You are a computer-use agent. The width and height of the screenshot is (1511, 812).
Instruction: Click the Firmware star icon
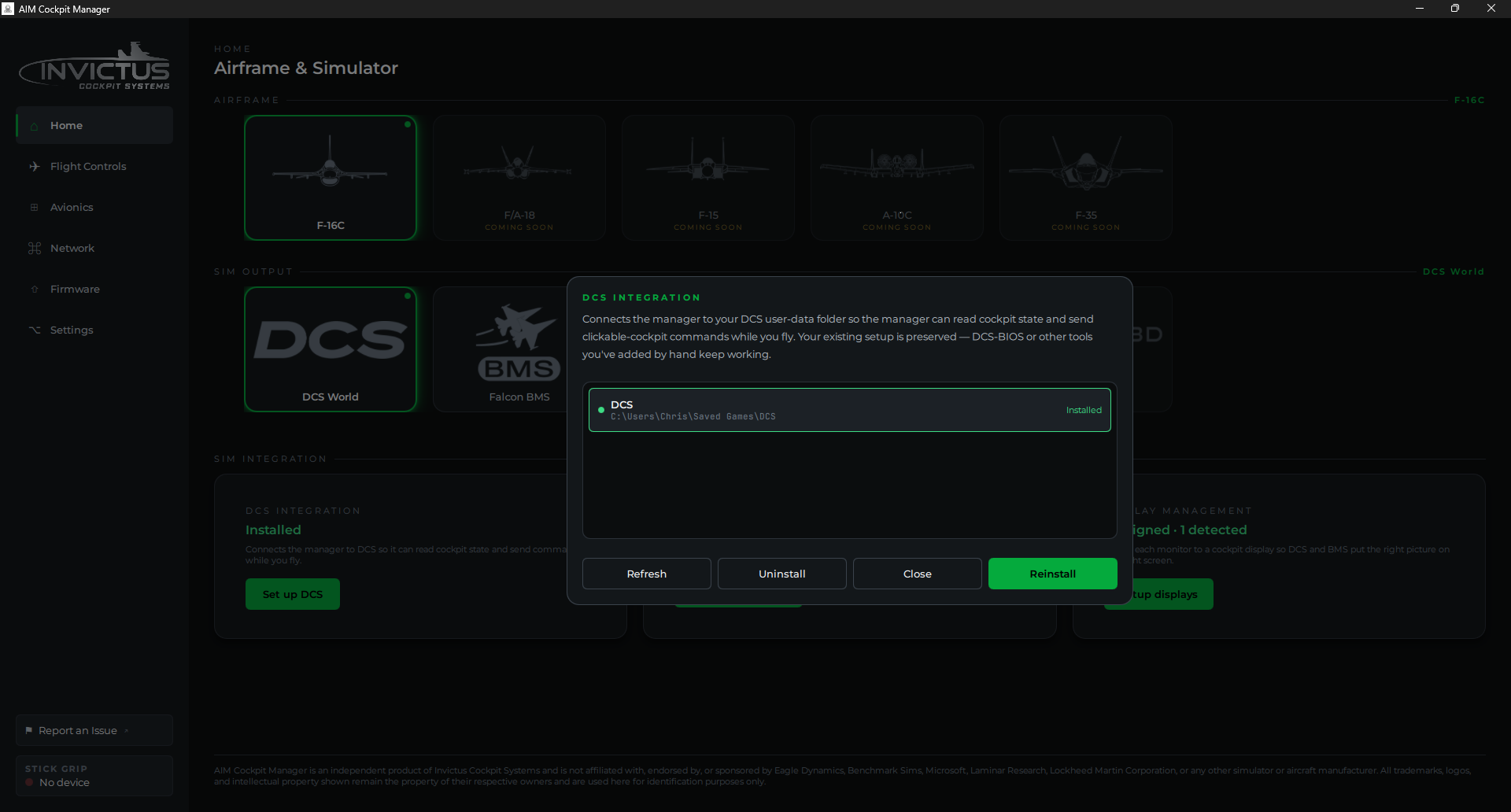tap(34, 290)
